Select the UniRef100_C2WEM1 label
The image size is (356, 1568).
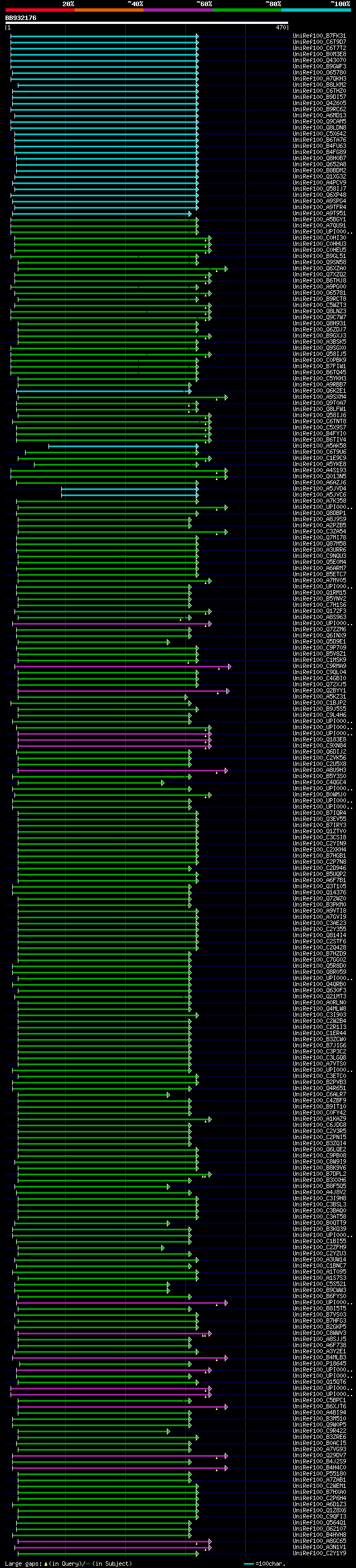[319, 1485]
